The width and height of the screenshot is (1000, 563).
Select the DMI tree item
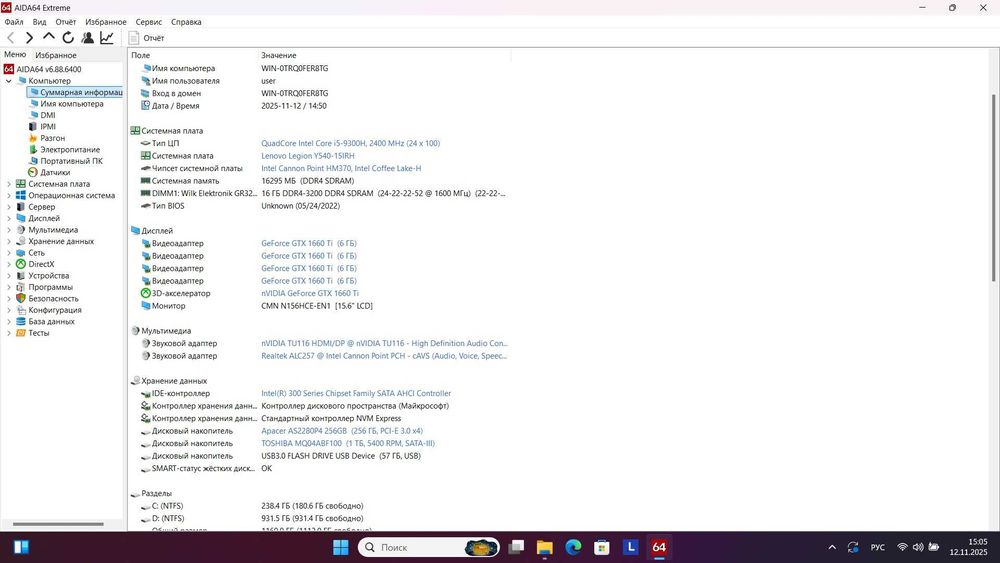[x=48, y=115]
